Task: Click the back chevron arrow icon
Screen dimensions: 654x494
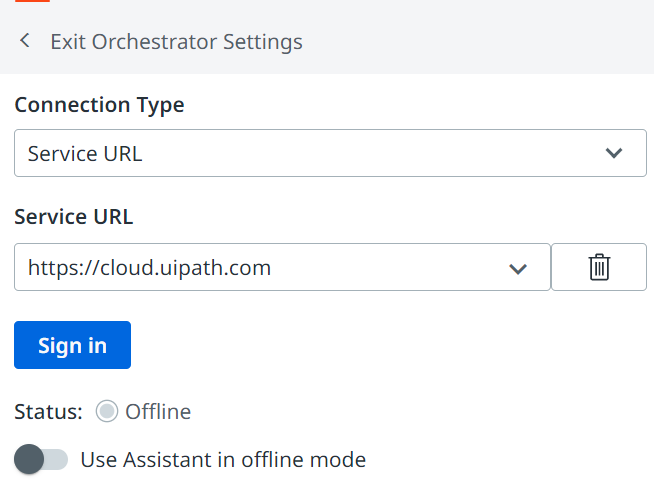Action: 25,41
